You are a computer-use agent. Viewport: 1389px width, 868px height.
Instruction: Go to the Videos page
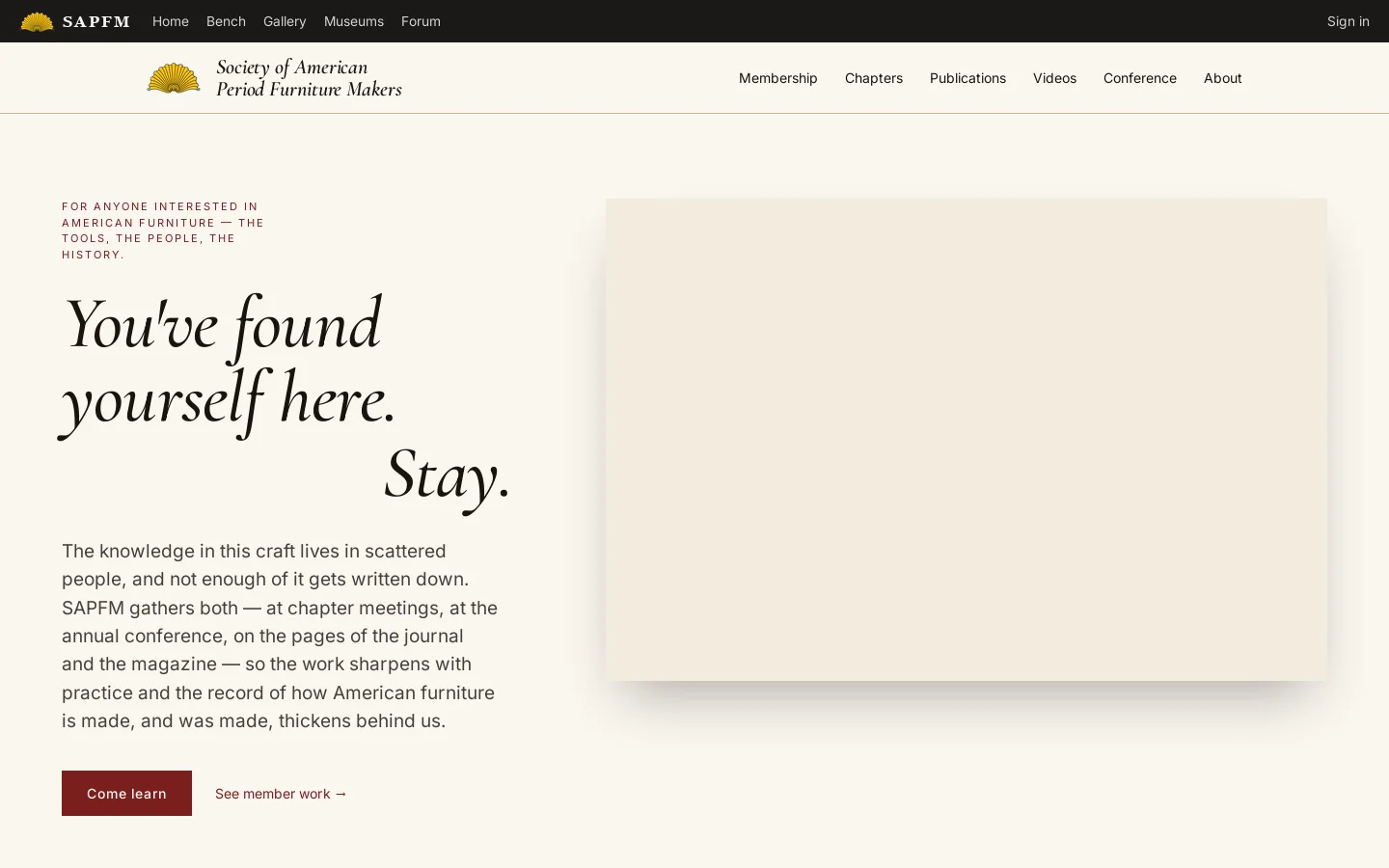point(1054,78)
